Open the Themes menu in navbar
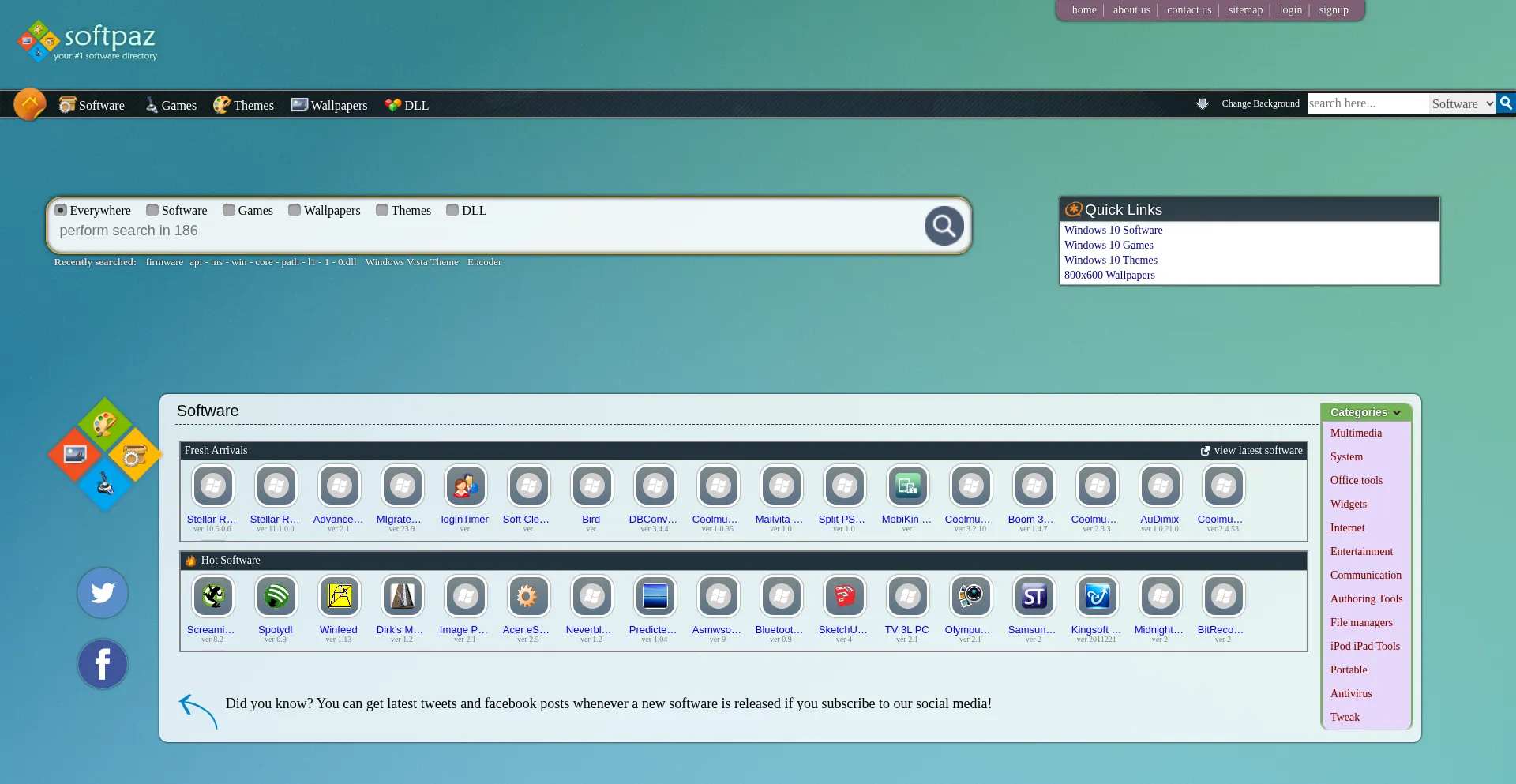Image resolution: width=1516 pixels, height=784 pixels. [244, 105]
